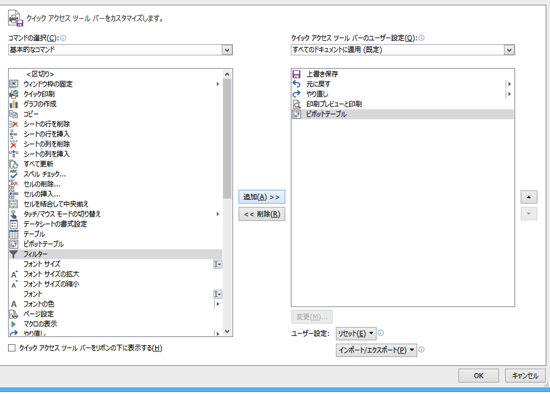Viewport: 550px width, 394px height.
Task: Expand ウィンドウ枠の固定 submenu arrow
Action: point(217,84)
